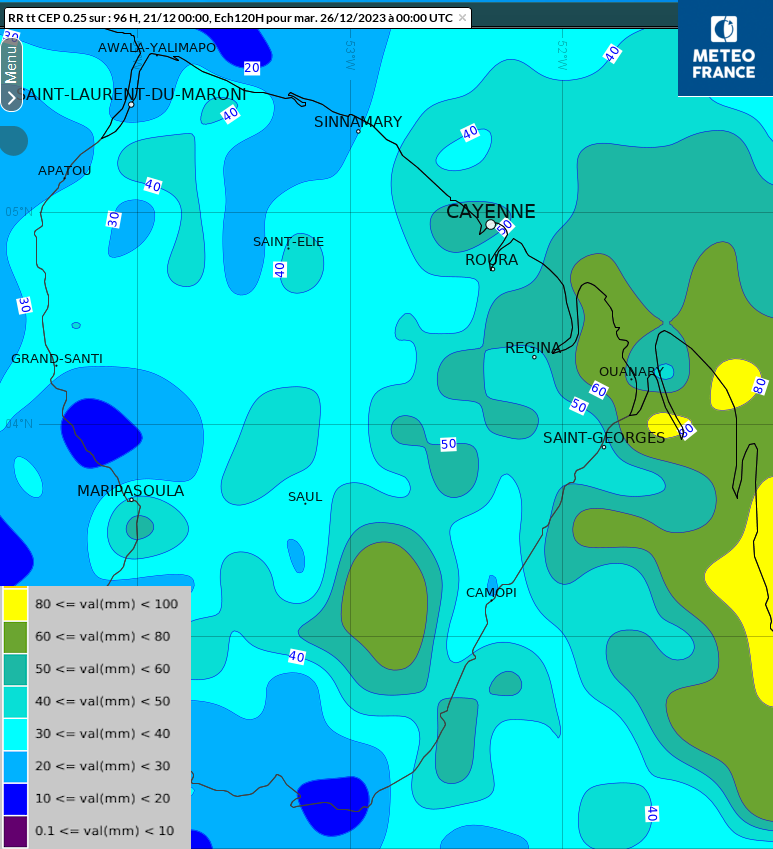Select the green 60-80 mm legend swatch

(x=15, y=636)
